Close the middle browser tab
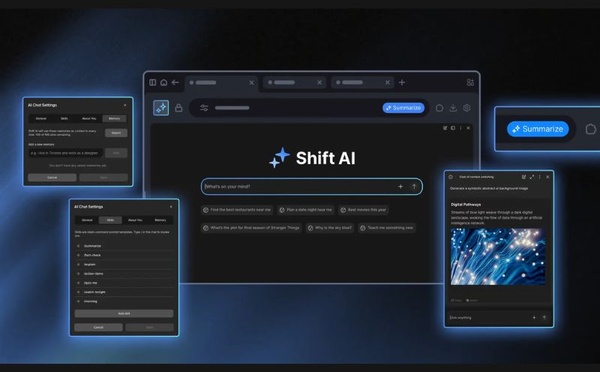The image size is (600, 372). point(320,82)
